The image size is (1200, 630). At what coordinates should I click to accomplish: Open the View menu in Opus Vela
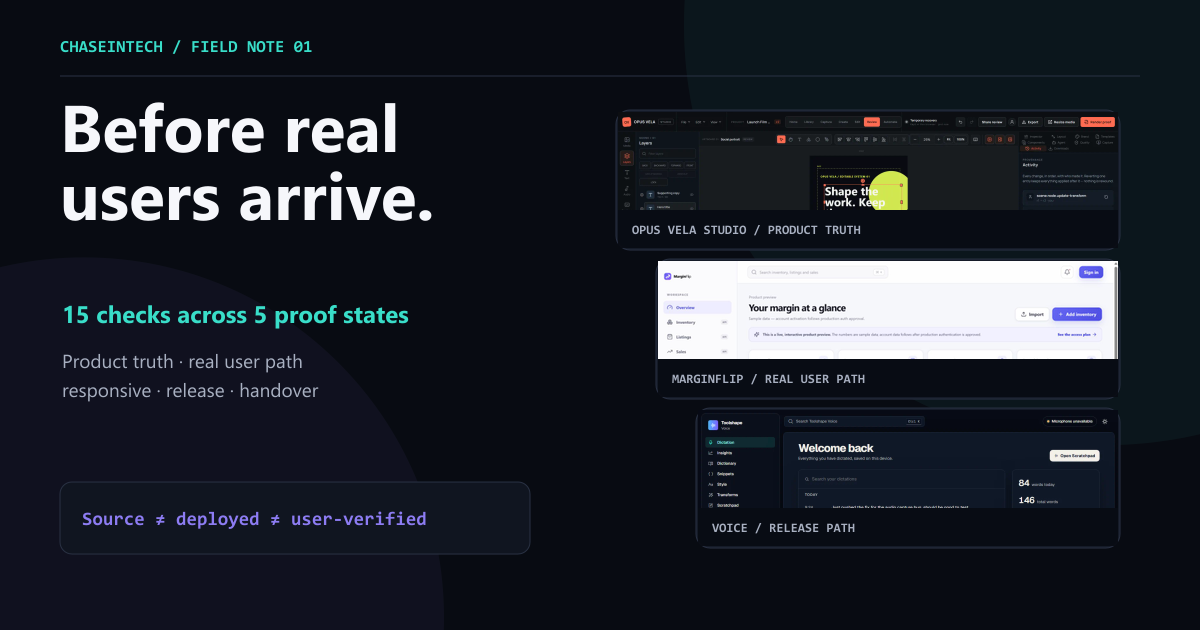click(716, 122)
